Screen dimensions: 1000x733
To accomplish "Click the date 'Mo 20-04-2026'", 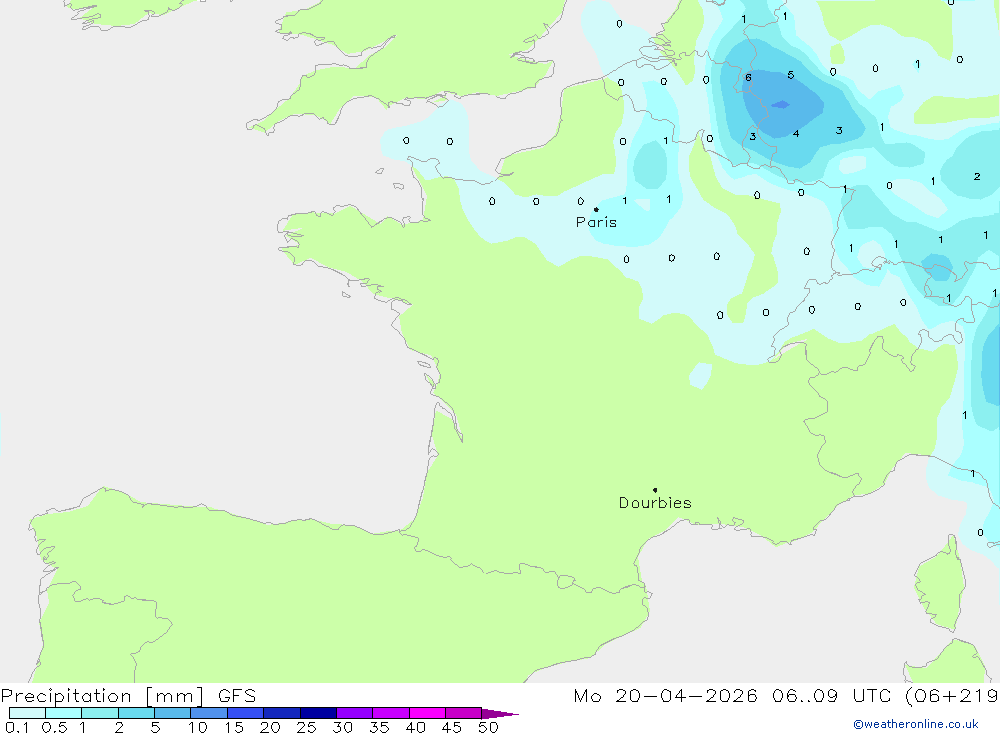I will (x=665, y=696).
